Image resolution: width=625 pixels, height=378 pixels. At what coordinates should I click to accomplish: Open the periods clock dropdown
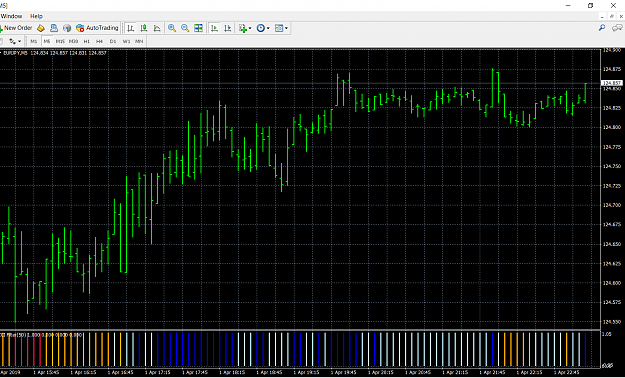click(263, 28)
